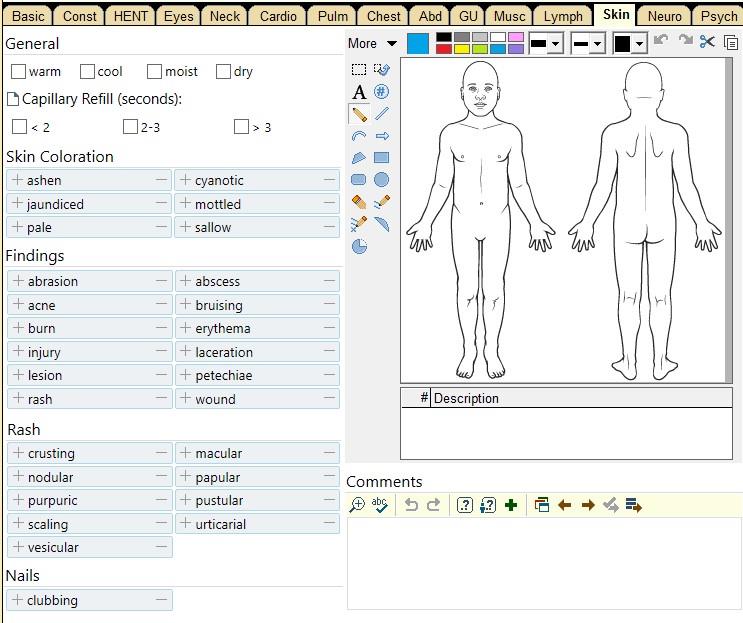Click the green plus icon in Comments toolbar
Viewport: 743px width, 623px height.
[511, 505]
